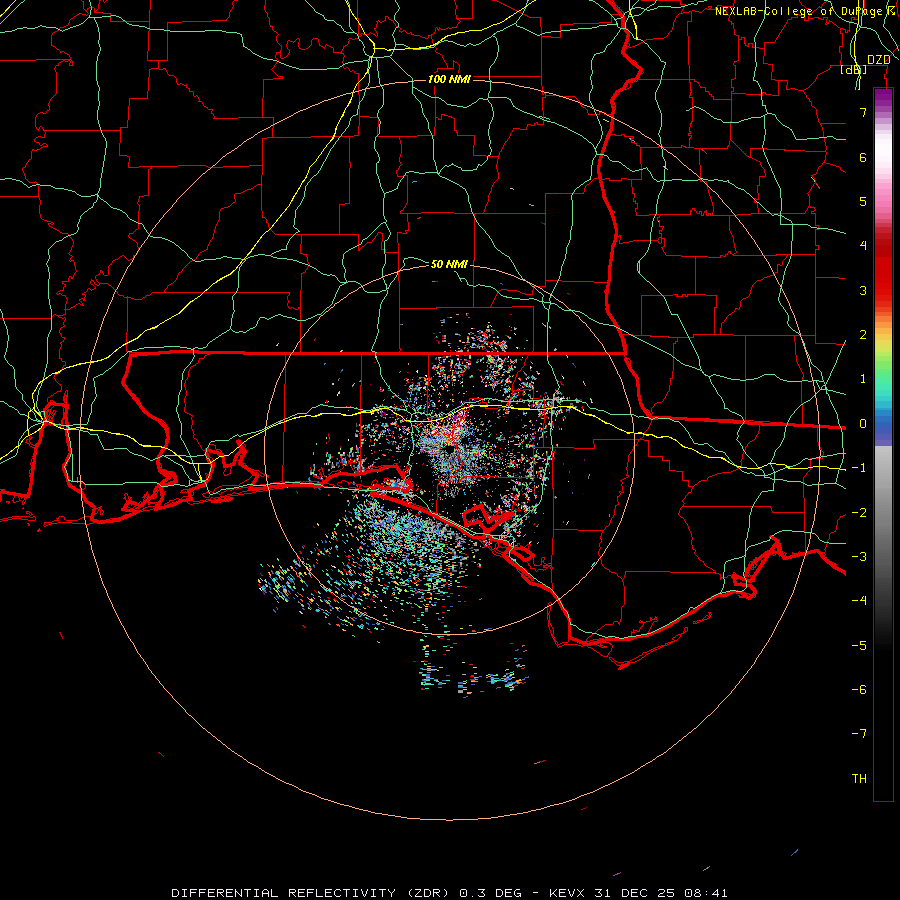The width and height of the screenshot is (900, 900).
Task: Click the -5 value on color scale
Action: pos(859,645)
